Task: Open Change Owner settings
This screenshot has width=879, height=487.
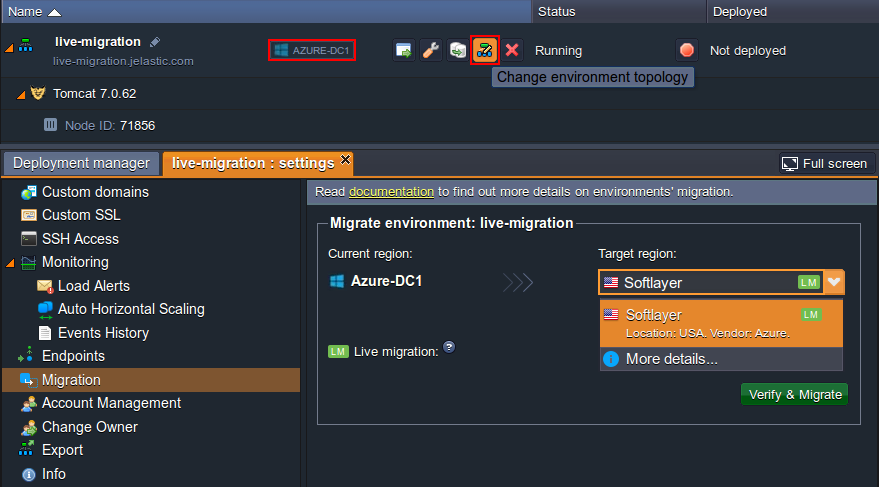Action: coord(90,427)
